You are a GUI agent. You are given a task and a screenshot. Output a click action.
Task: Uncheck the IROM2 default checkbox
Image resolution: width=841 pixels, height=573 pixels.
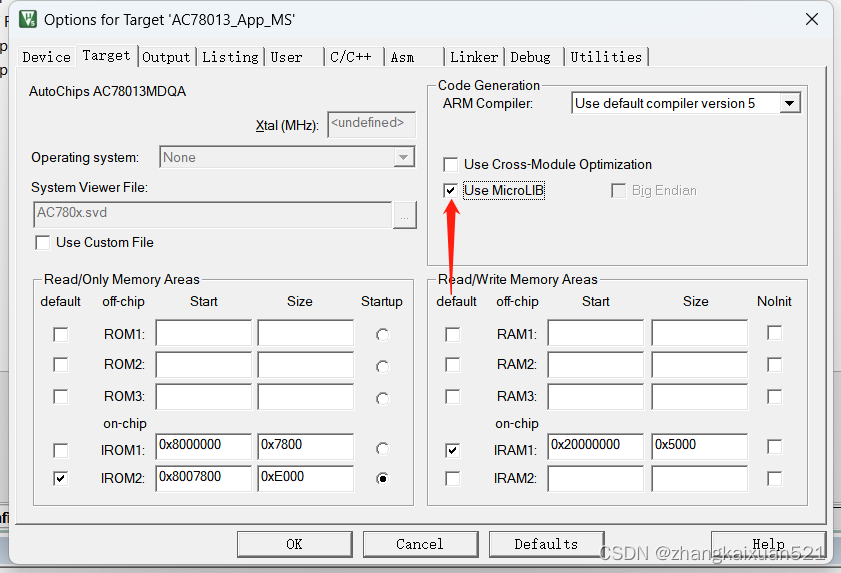coord(61,478)
